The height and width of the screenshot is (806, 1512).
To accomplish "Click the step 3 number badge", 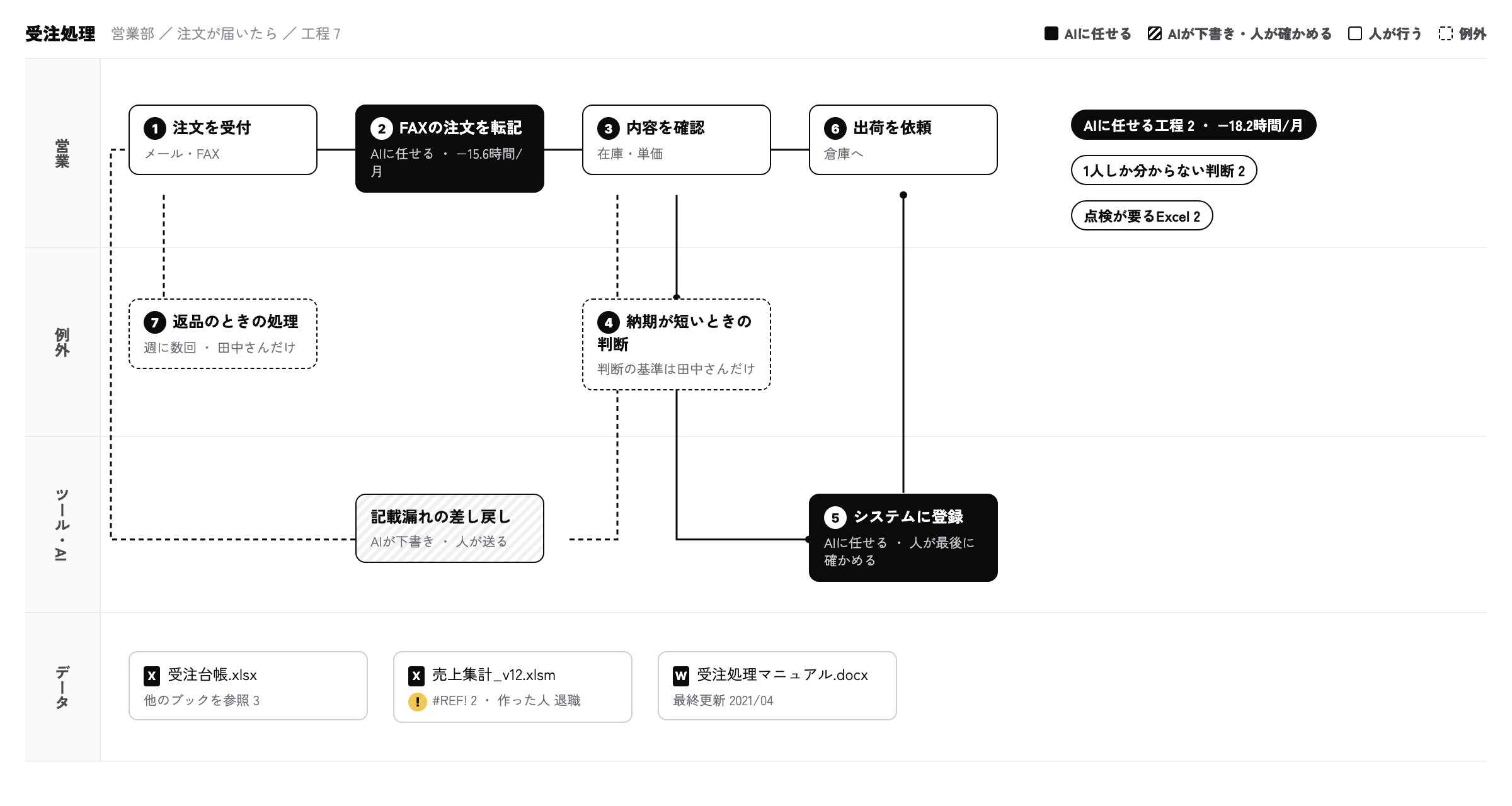I will (609, 128).
